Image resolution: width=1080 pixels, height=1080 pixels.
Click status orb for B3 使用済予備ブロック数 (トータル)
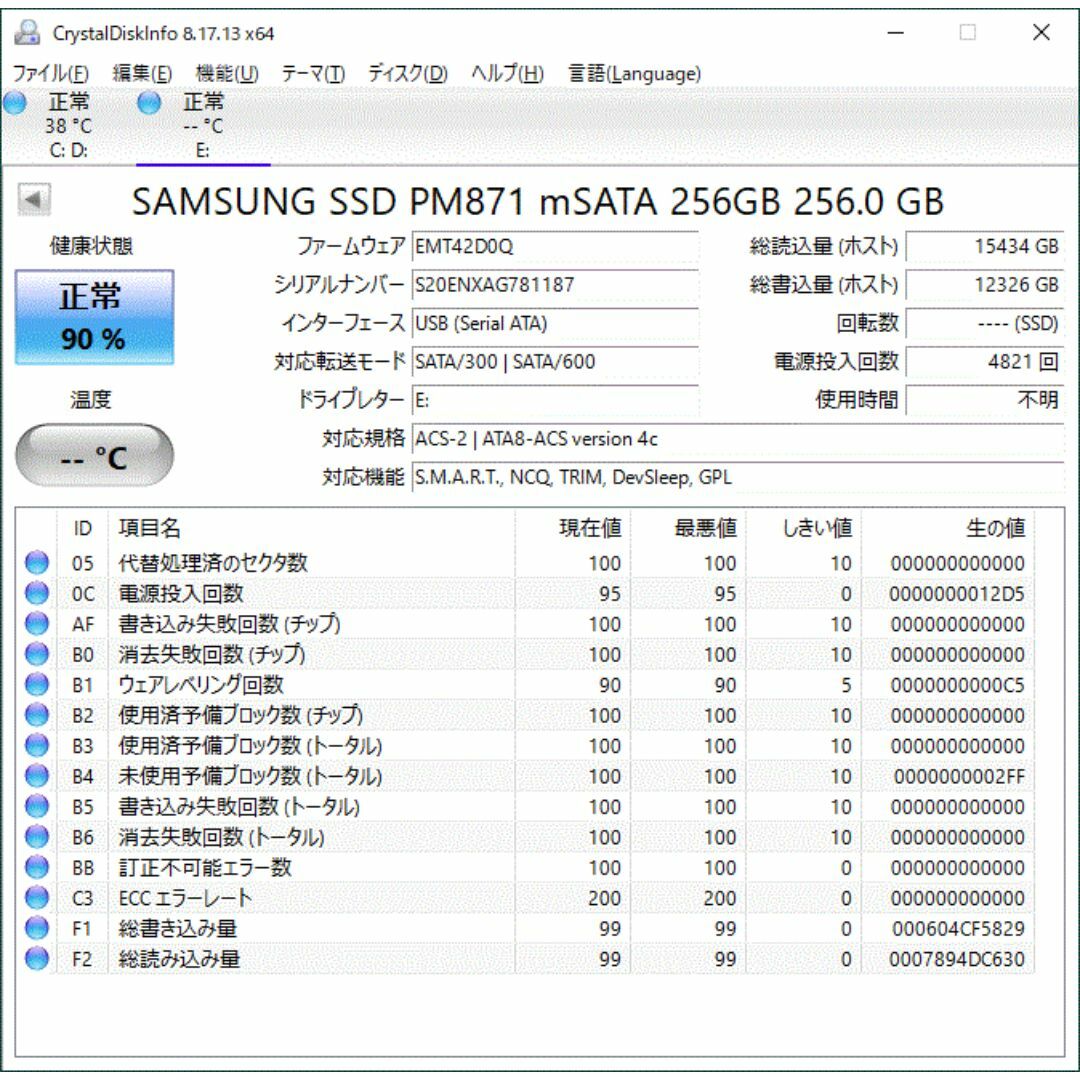tap(37, 745)
